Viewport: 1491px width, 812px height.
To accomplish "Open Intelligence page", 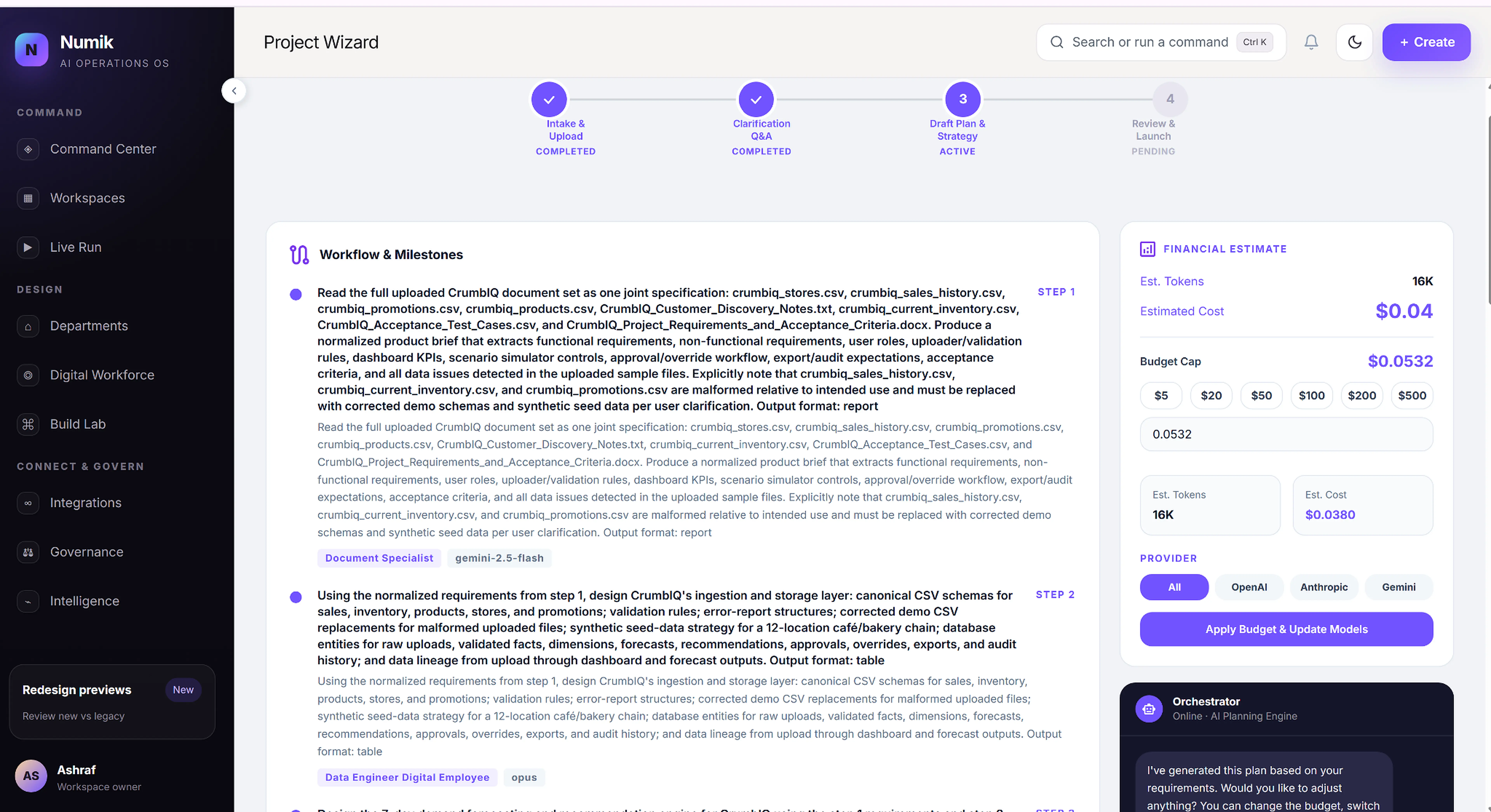I will point(84,601).
